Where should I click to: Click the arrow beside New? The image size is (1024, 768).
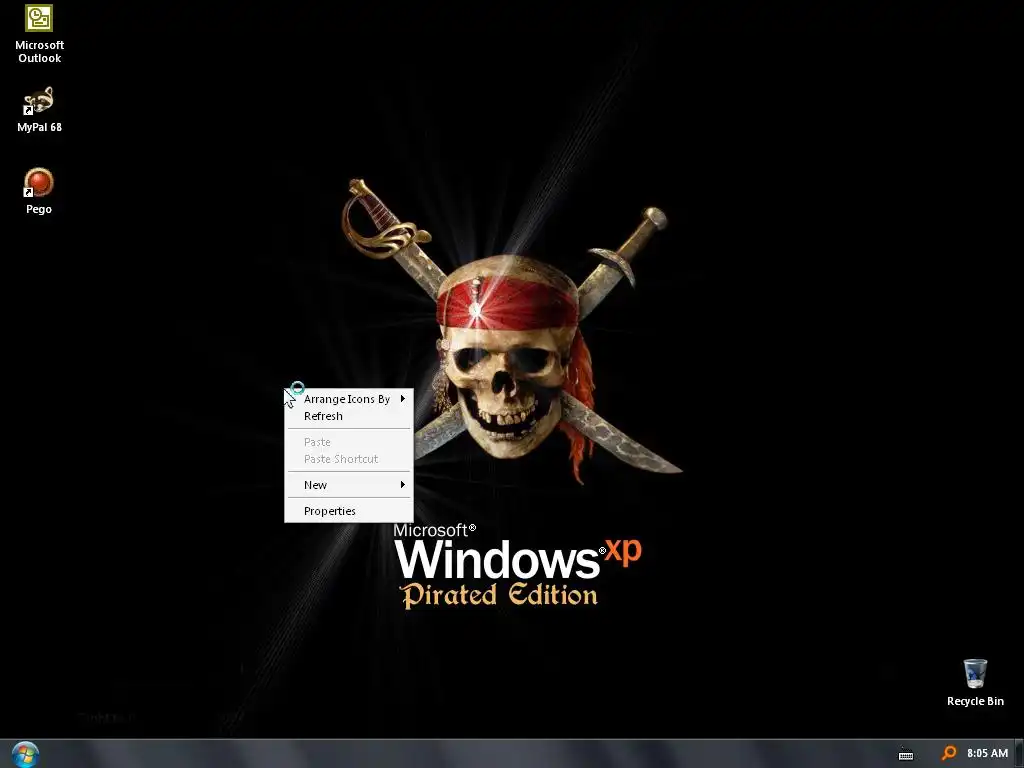[402, 485]
